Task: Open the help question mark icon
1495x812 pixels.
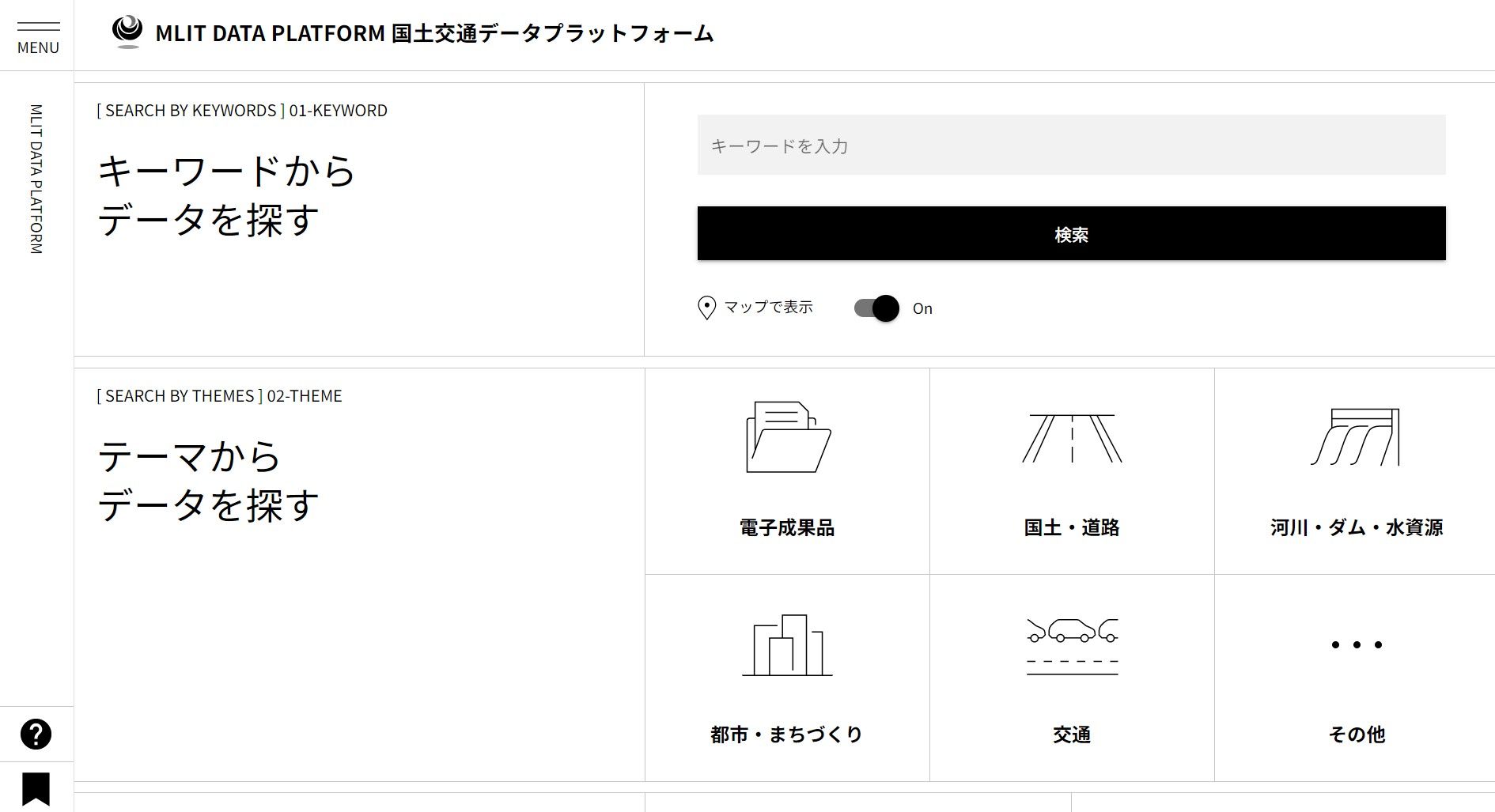Action: (x=36, y=734)
